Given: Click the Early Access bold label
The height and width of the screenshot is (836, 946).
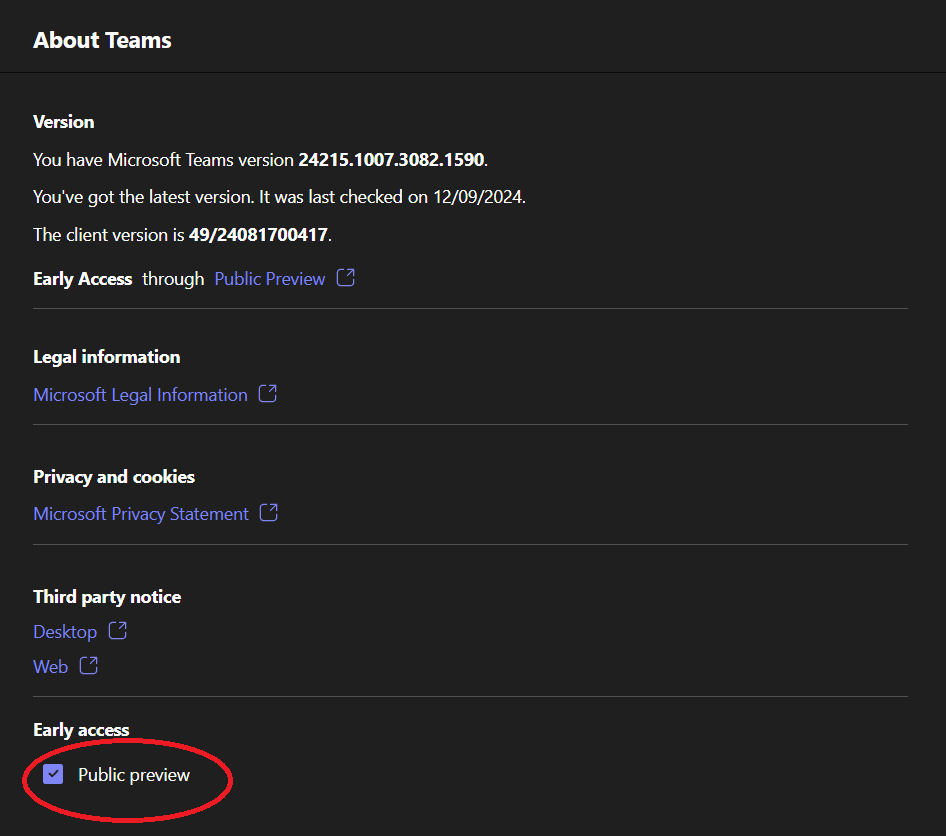Looking at the screenshot, I should point(83,279).
